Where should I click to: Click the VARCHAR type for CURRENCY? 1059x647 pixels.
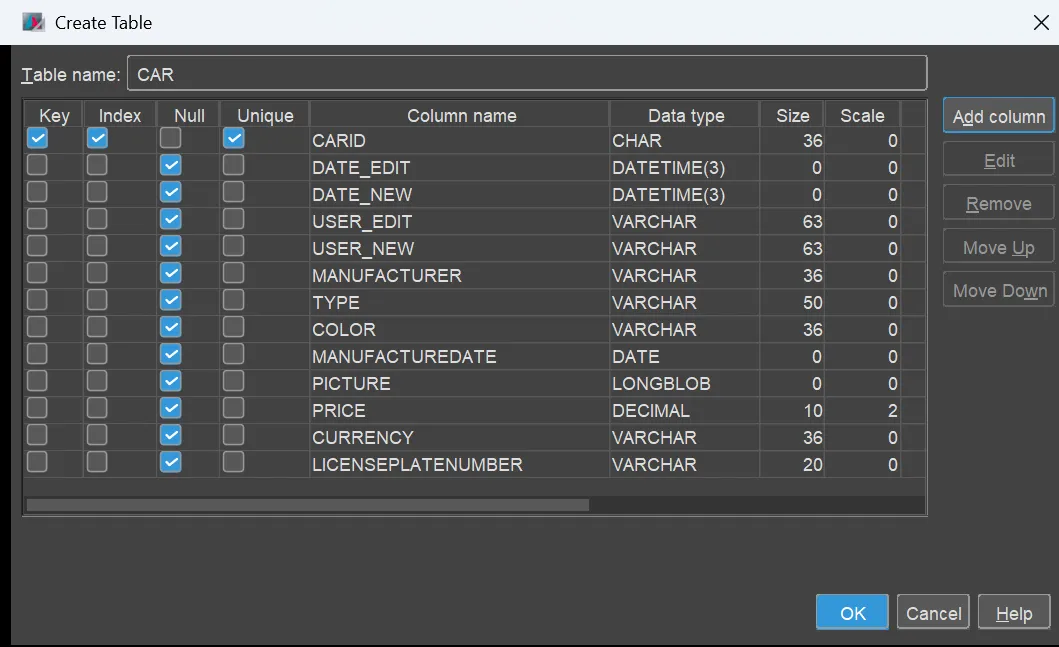[x=684, y=438]
